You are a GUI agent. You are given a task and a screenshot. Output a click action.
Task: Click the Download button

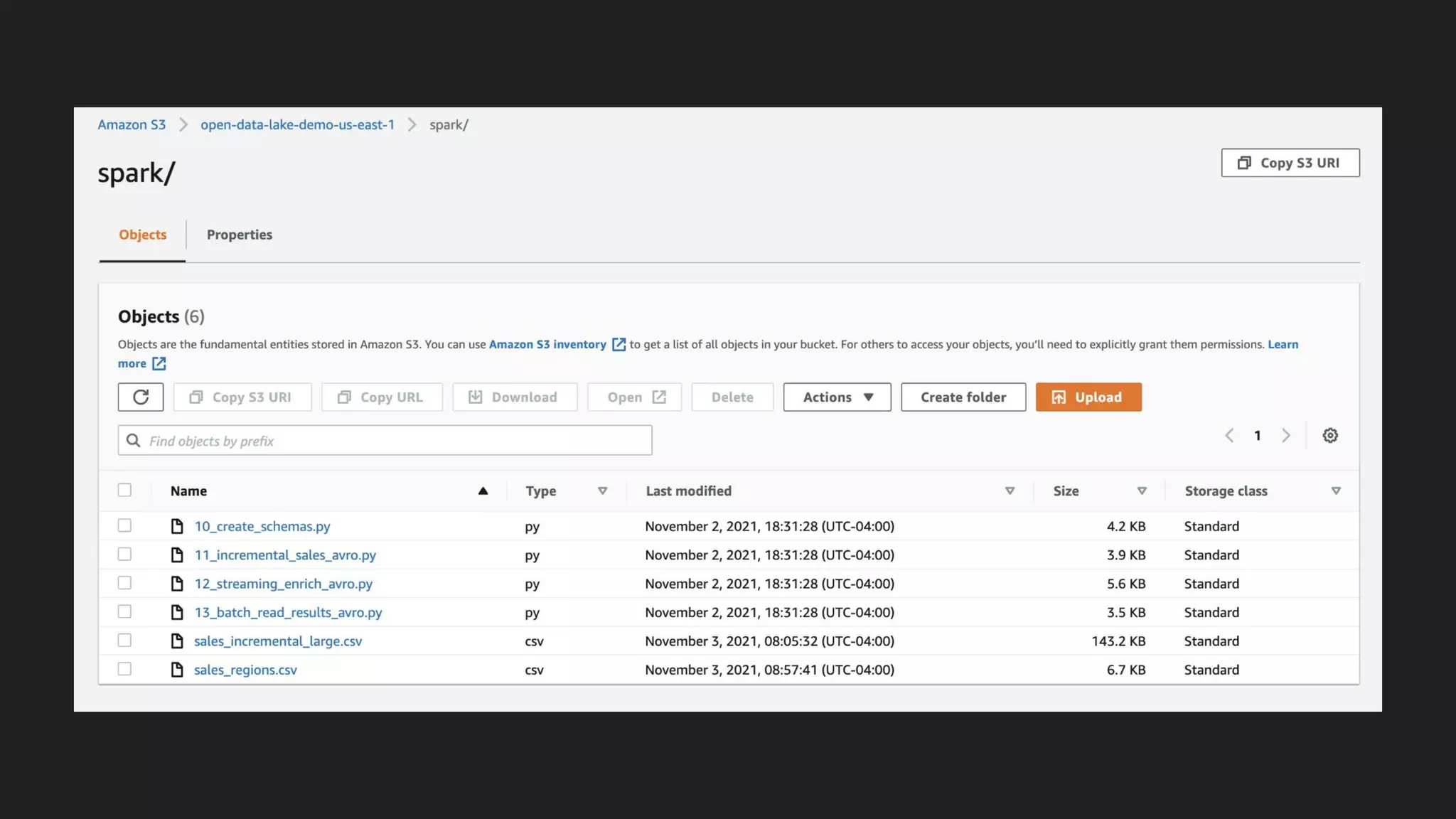point(515,397)
